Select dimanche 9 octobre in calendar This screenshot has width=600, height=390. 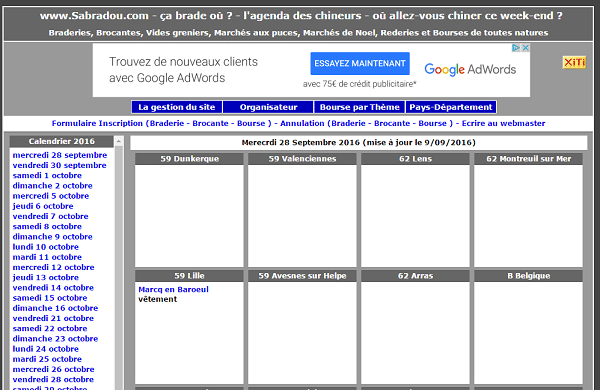coord(52,237)
